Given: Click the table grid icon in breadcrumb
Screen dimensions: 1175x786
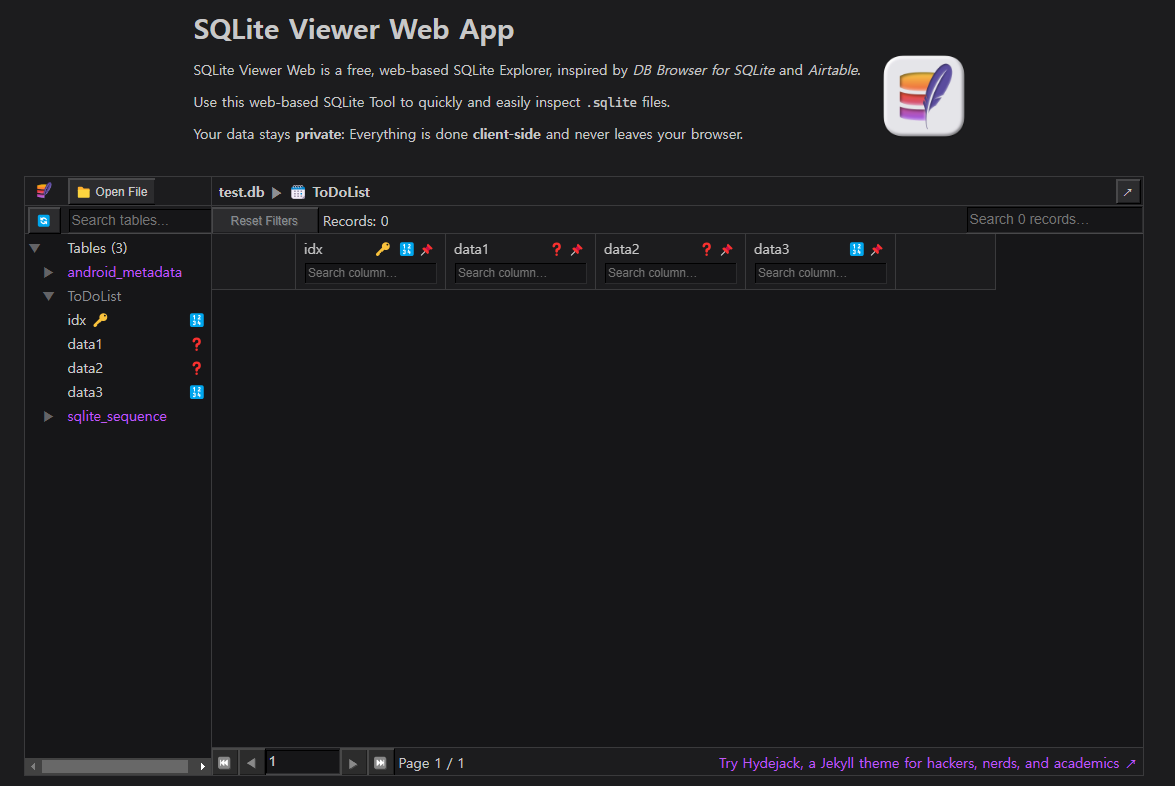Looking at the screenshot, I should (x=297, y=192).
